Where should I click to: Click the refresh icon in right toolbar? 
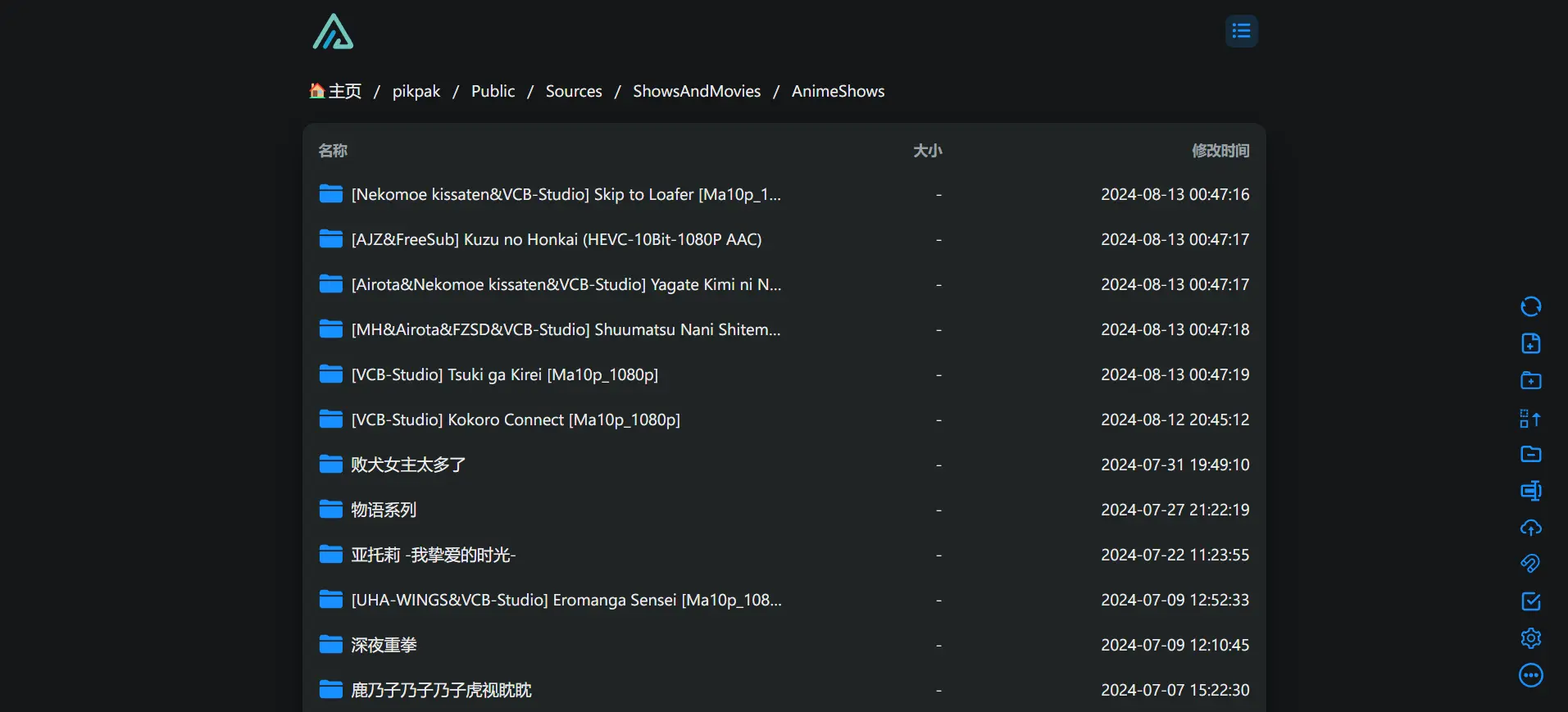[x=1530, y=306]
